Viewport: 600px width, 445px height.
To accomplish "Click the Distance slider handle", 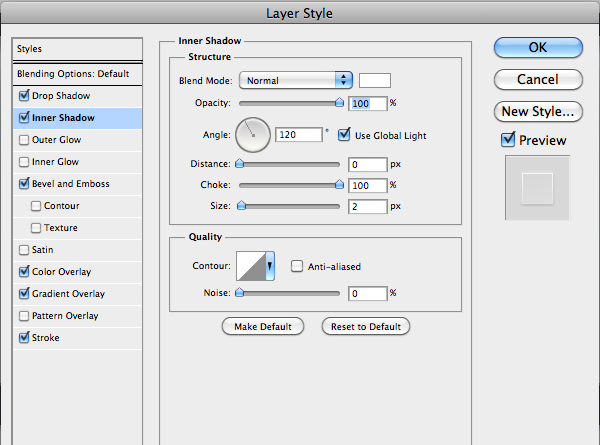I will click(x=240, y=163).
